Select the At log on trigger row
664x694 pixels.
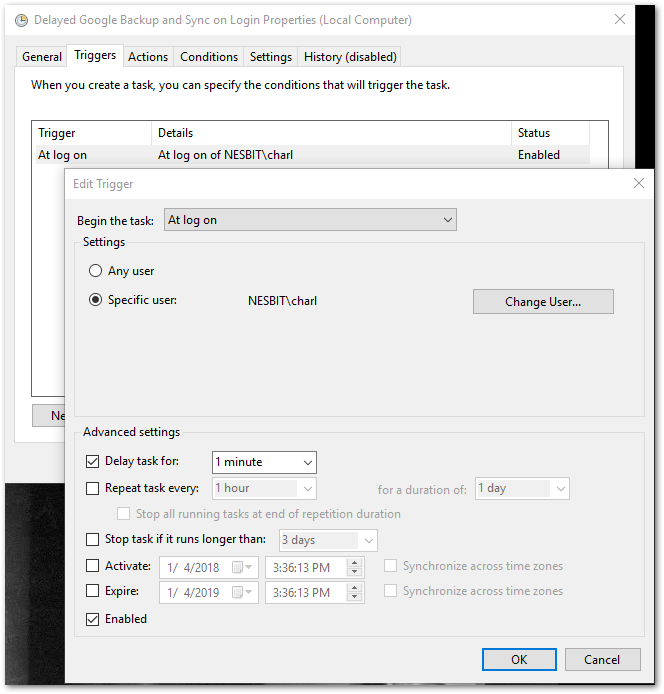click(x=313, y=155)
